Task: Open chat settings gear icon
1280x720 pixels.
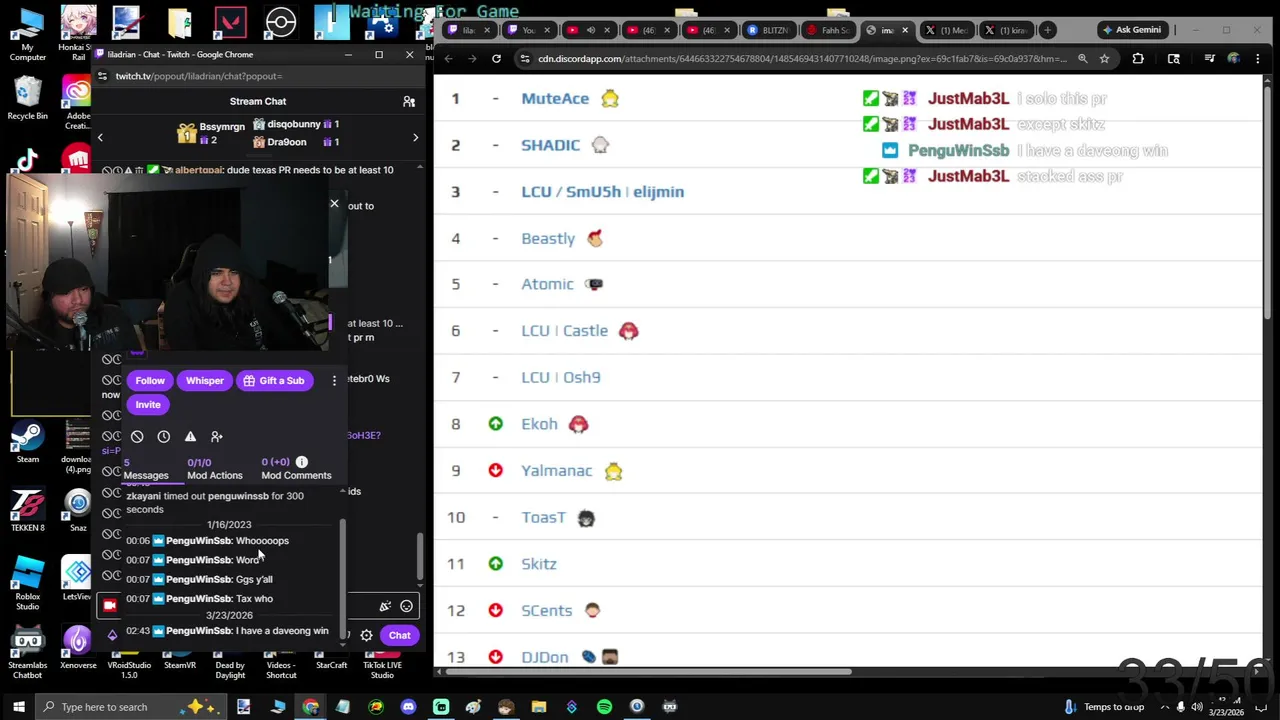Action: click(367, 635)
